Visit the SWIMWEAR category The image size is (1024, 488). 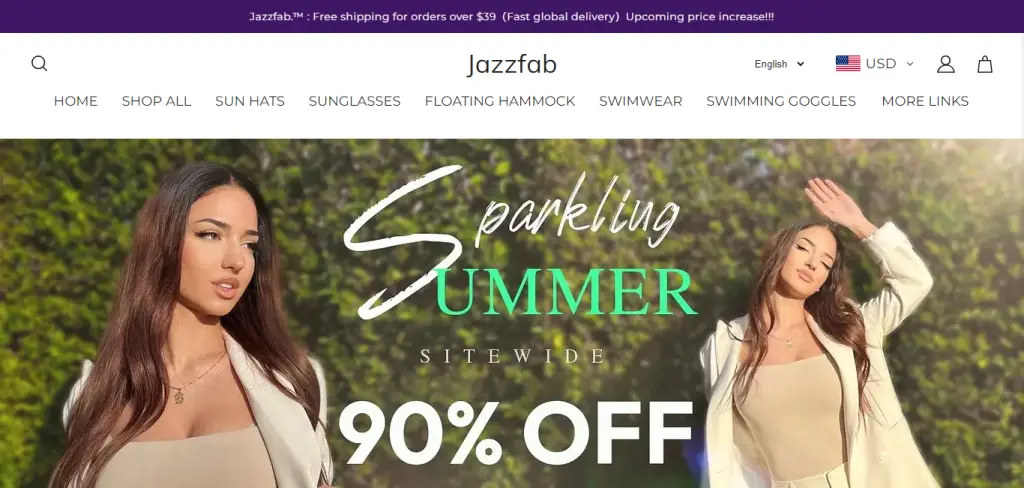click(641, 101)
